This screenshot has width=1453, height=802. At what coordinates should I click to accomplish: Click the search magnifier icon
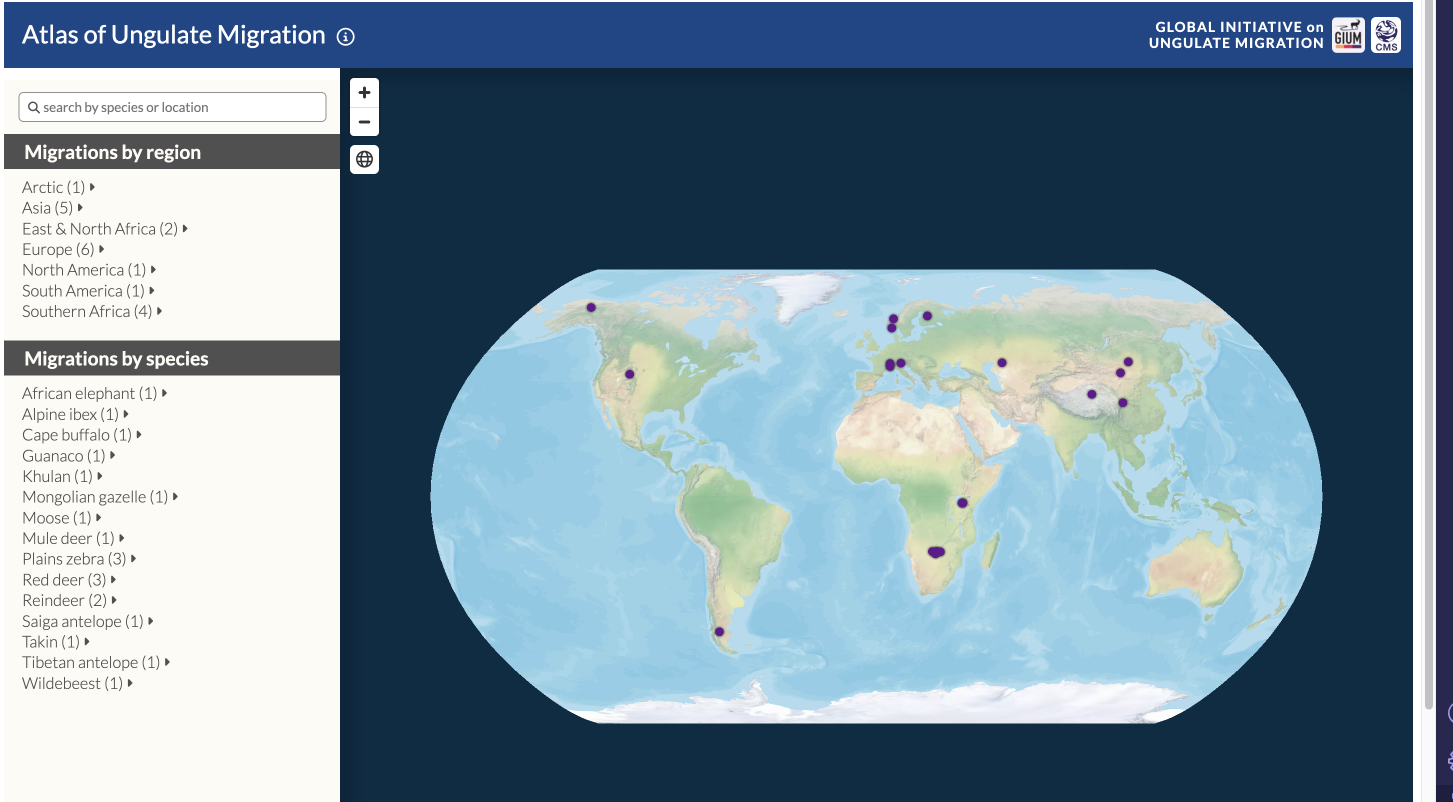pyautogui.click(x=34, y=107)
